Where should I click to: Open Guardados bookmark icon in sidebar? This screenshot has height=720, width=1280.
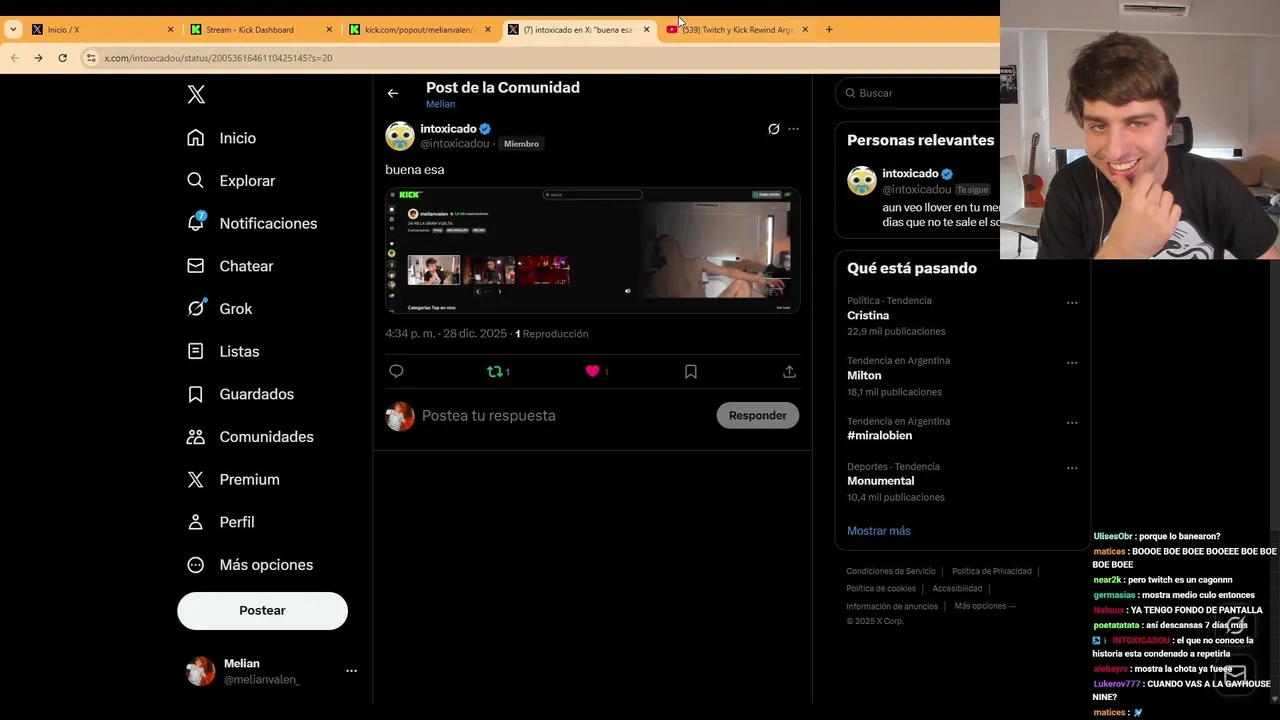point(196,394)
